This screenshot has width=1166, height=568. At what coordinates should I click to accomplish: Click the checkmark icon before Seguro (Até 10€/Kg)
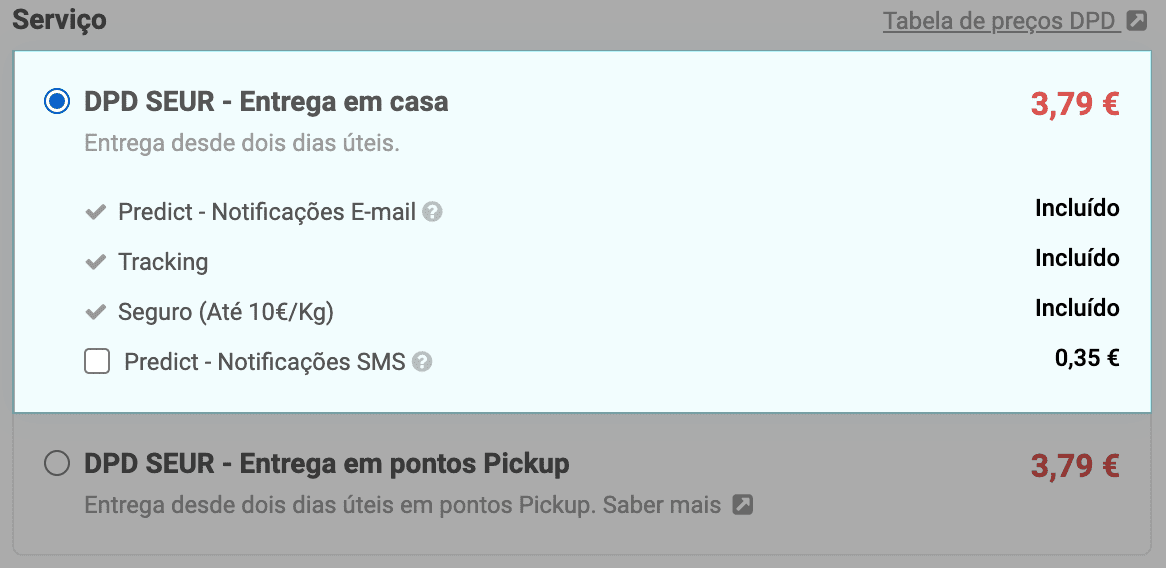tap(96, 312)
